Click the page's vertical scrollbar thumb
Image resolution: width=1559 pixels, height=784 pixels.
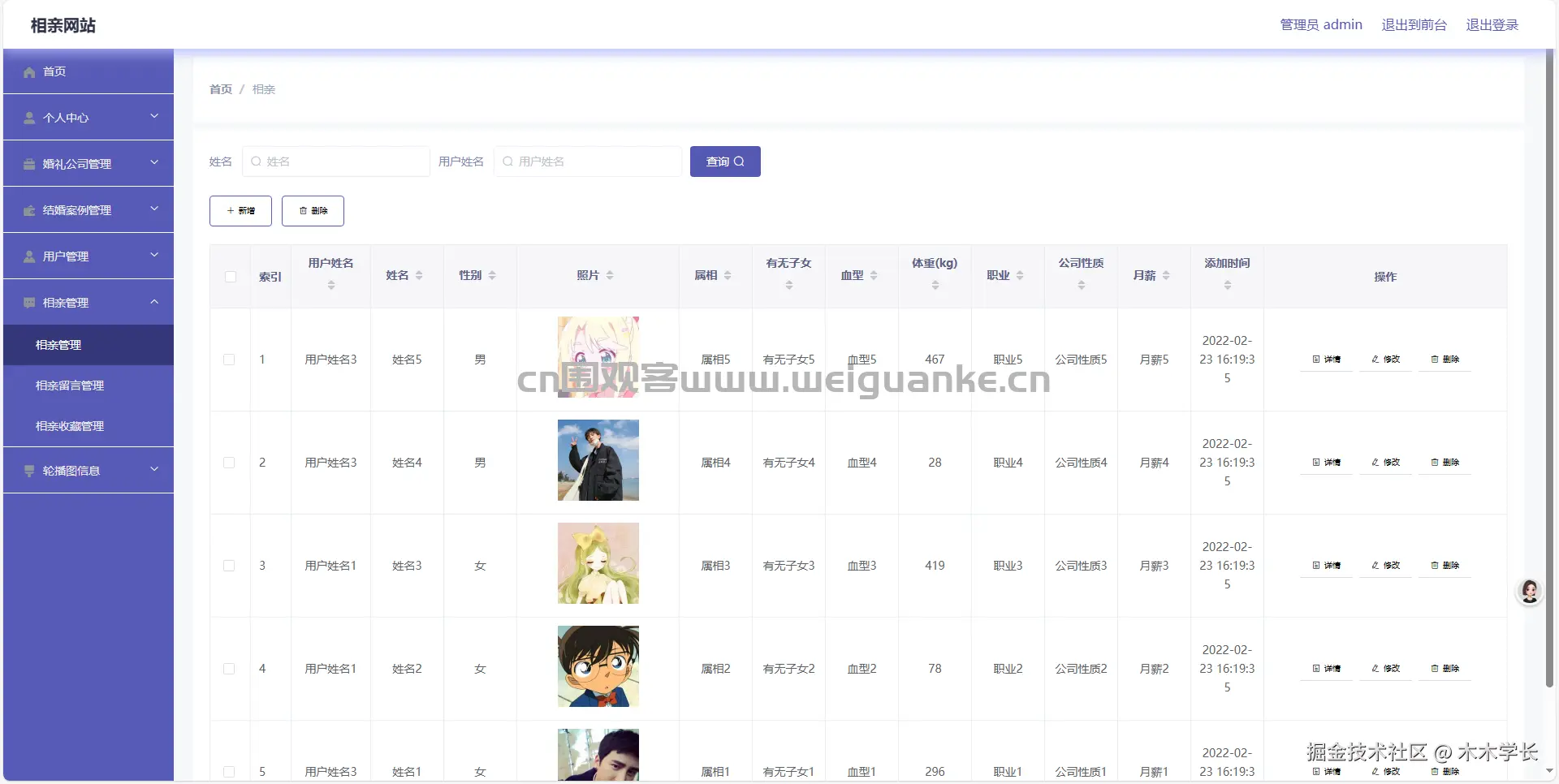click(x=1549, y=369)
